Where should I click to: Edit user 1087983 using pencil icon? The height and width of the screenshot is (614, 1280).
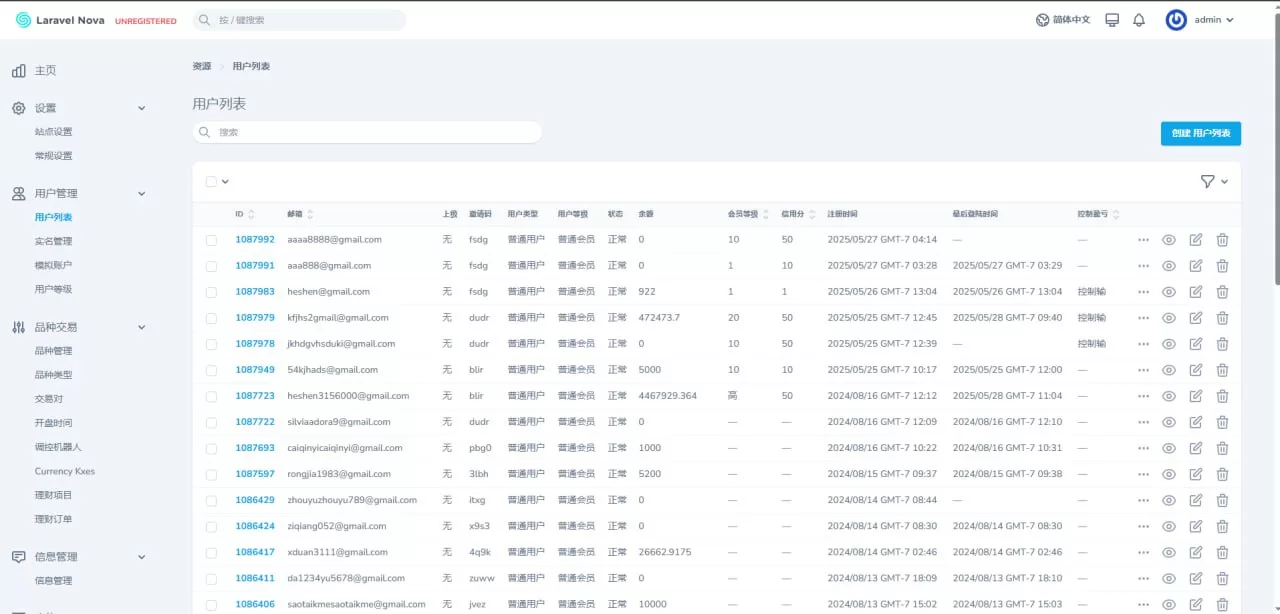pos(1196,291)
